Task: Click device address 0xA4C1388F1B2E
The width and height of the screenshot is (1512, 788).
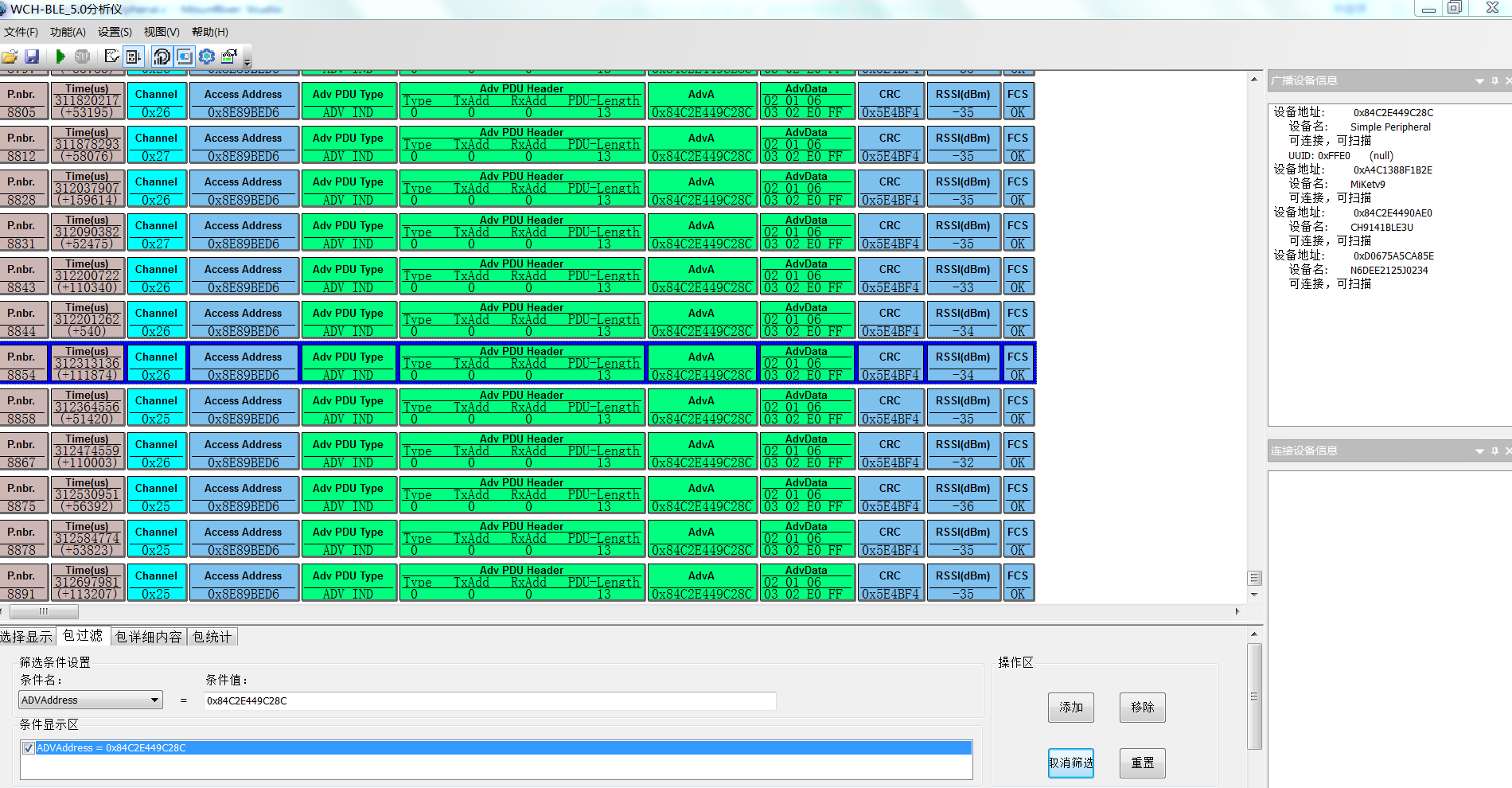Action: click(x=1393, y=170)
